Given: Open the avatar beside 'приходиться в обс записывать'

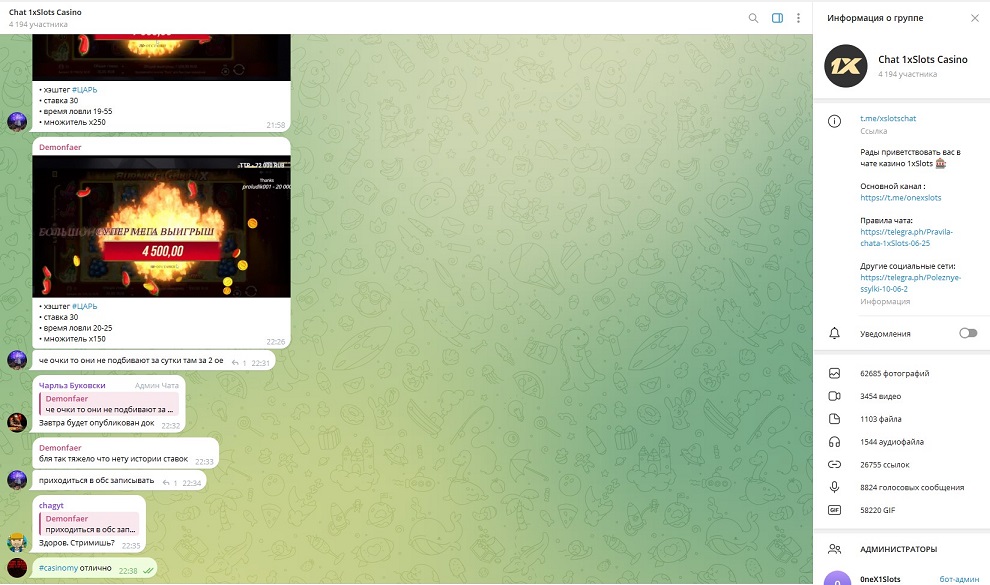Looking at the screenshot, I should coord(17,480).
